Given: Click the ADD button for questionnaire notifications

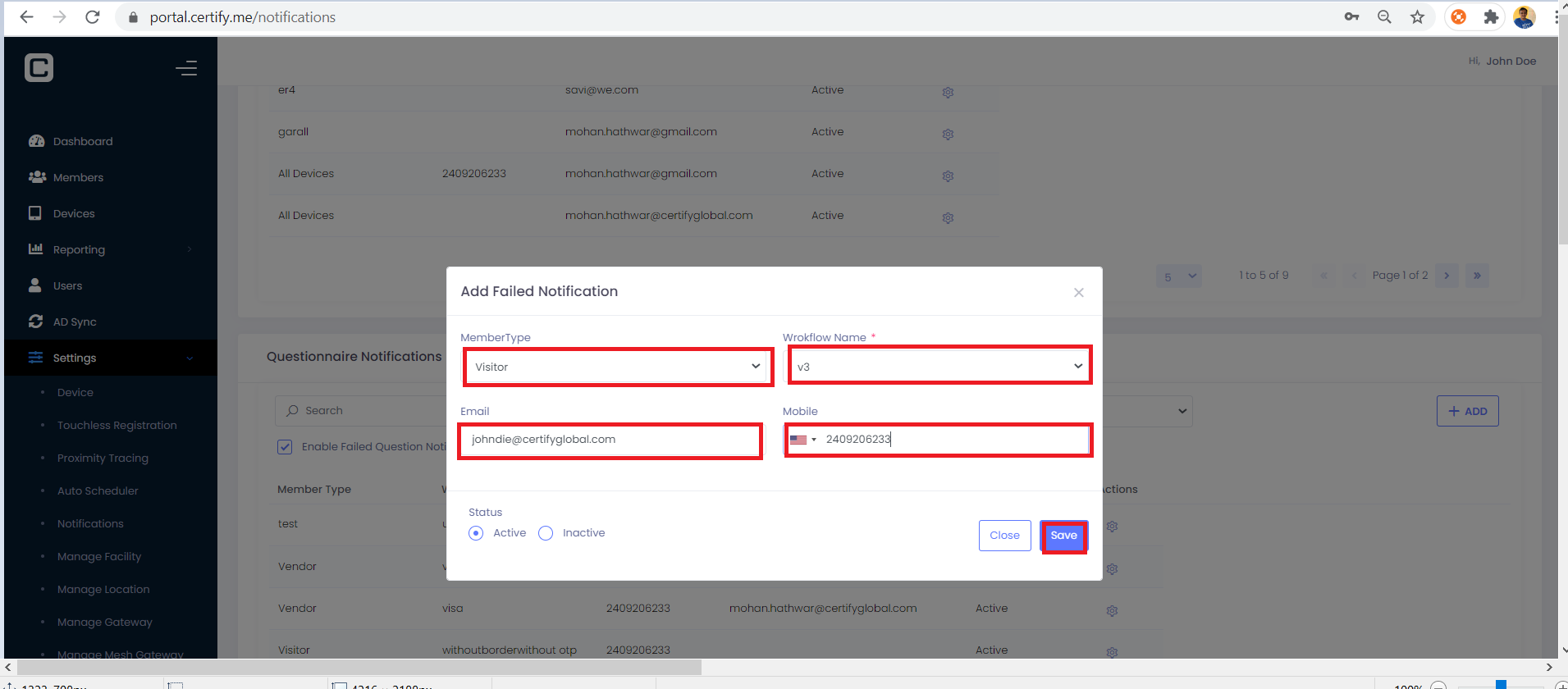Looking at the screenshot, I should click(x=1467, y=411).
